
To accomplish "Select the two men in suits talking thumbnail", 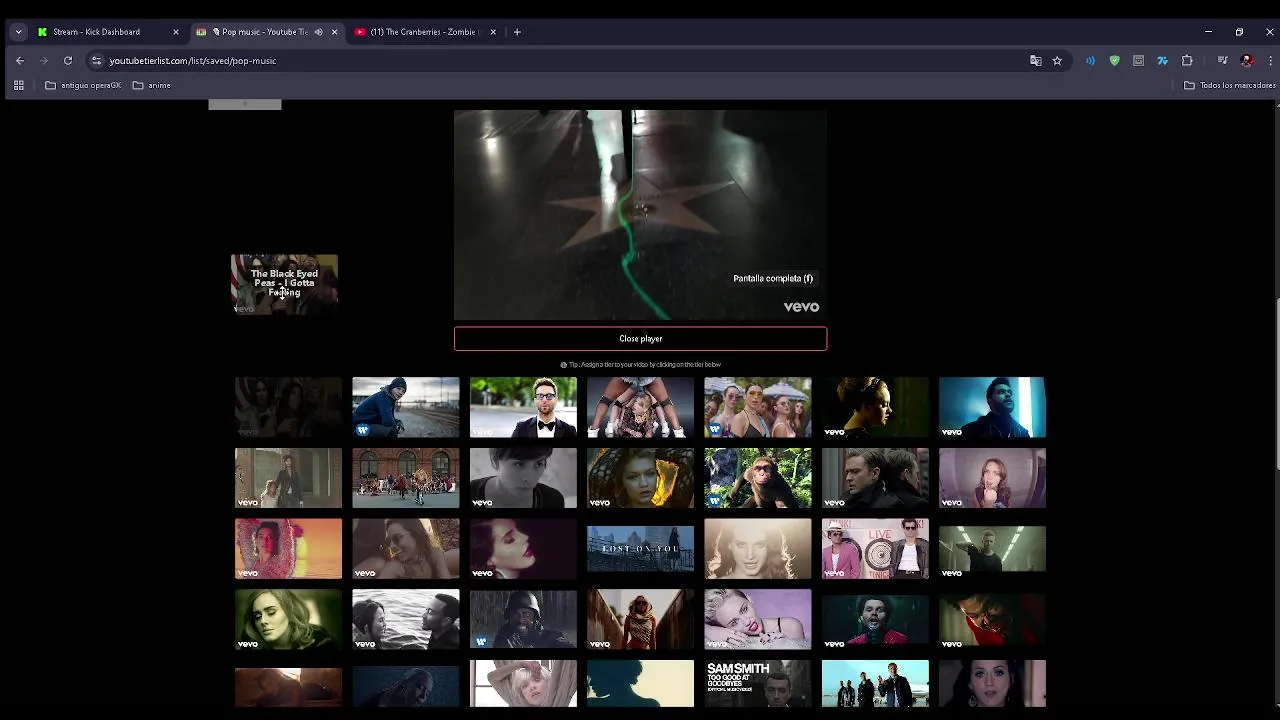I will coord(875,478).
